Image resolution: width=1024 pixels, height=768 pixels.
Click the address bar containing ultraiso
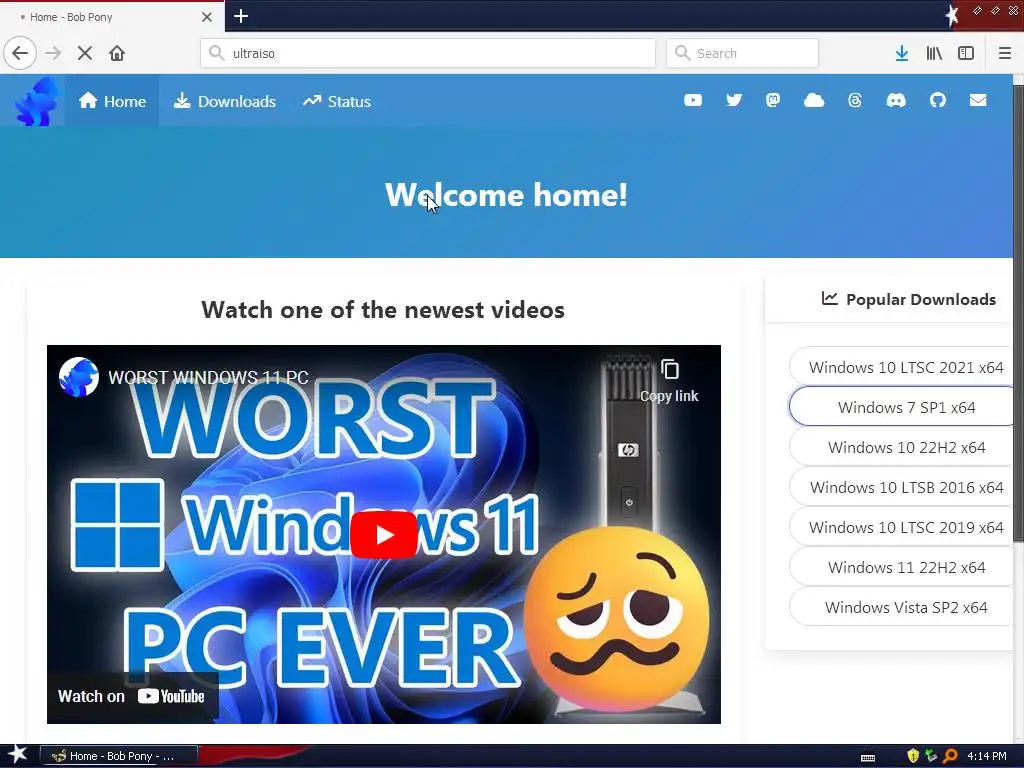(x=428, y=53)
